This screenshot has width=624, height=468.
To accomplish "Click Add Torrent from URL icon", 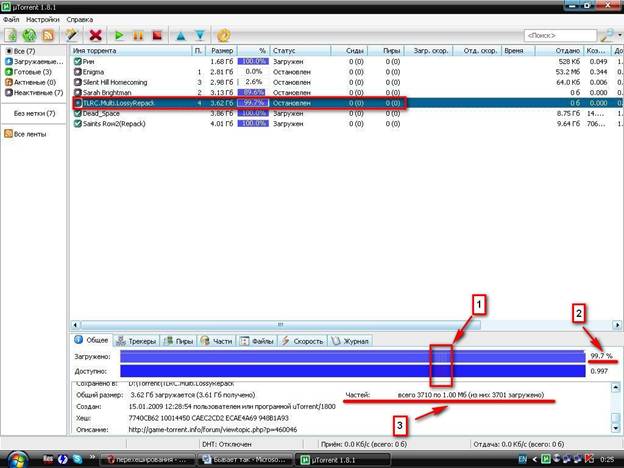I will coord(29,35).
